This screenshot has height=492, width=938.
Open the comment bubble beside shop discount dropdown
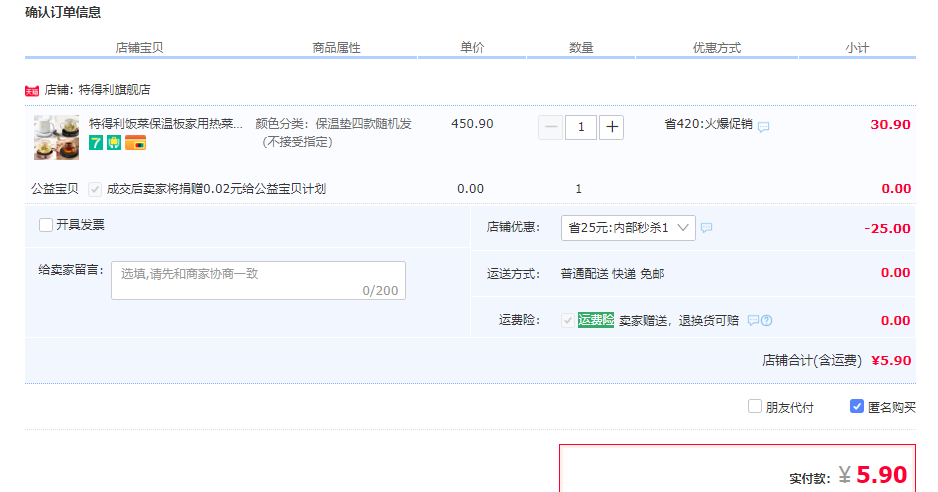[x=706, y=227]
